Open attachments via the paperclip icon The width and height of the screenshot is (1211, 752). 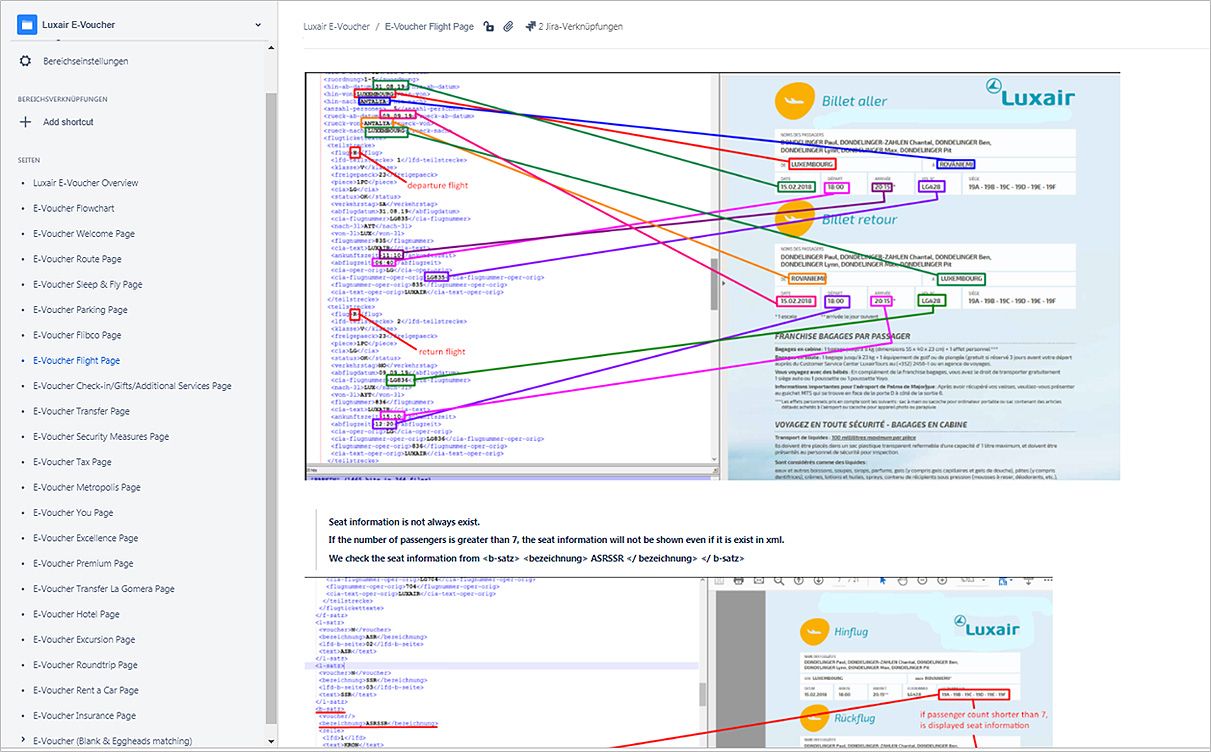[x=508, y=27]
